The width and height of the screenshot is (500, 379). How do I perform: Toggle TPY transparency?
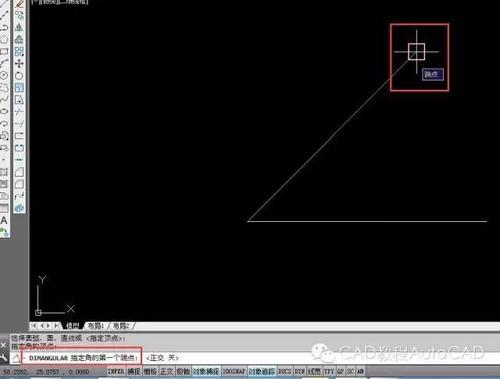coord(329,371)
